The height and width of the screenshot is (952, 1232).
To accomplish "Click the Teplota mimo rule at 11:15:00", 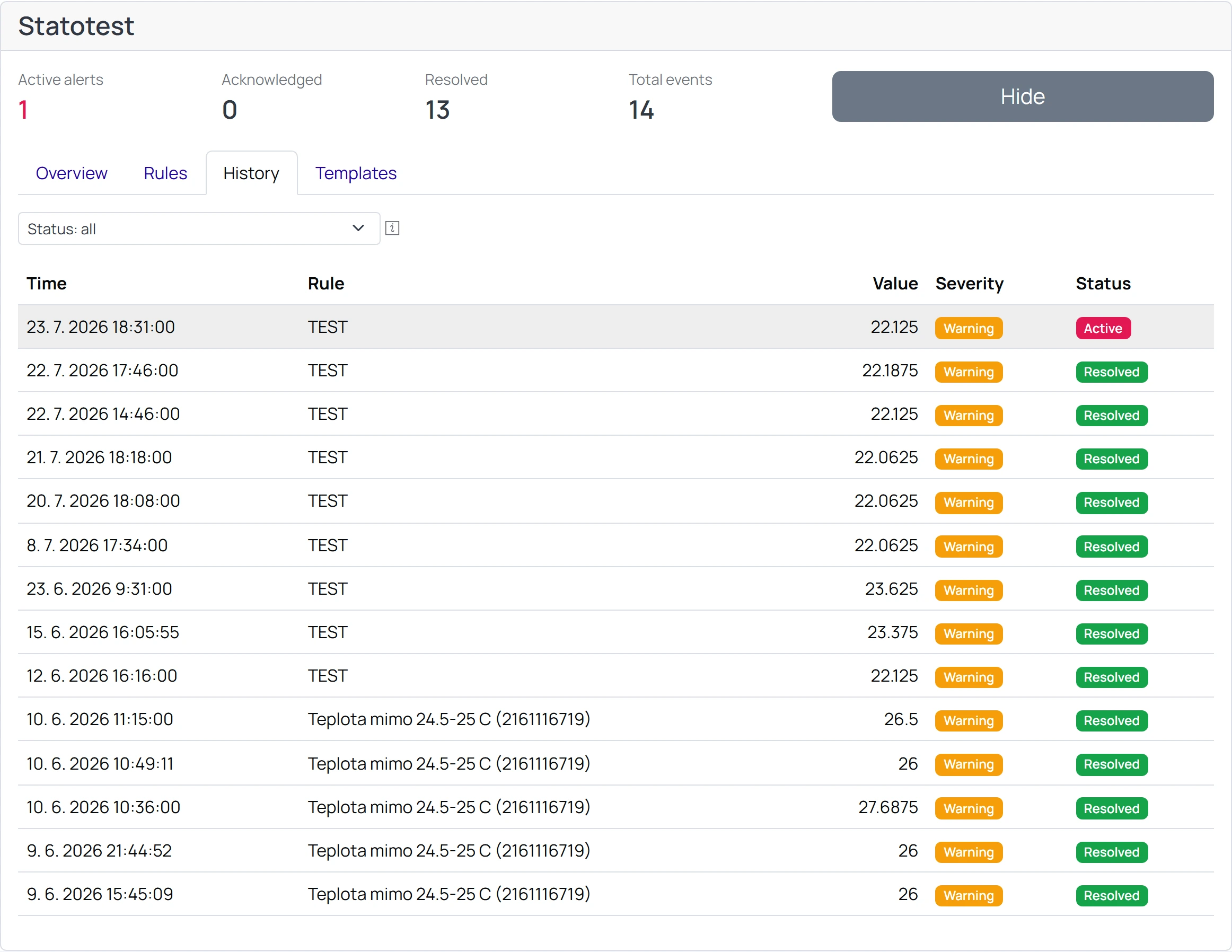I will coord(449,719).
